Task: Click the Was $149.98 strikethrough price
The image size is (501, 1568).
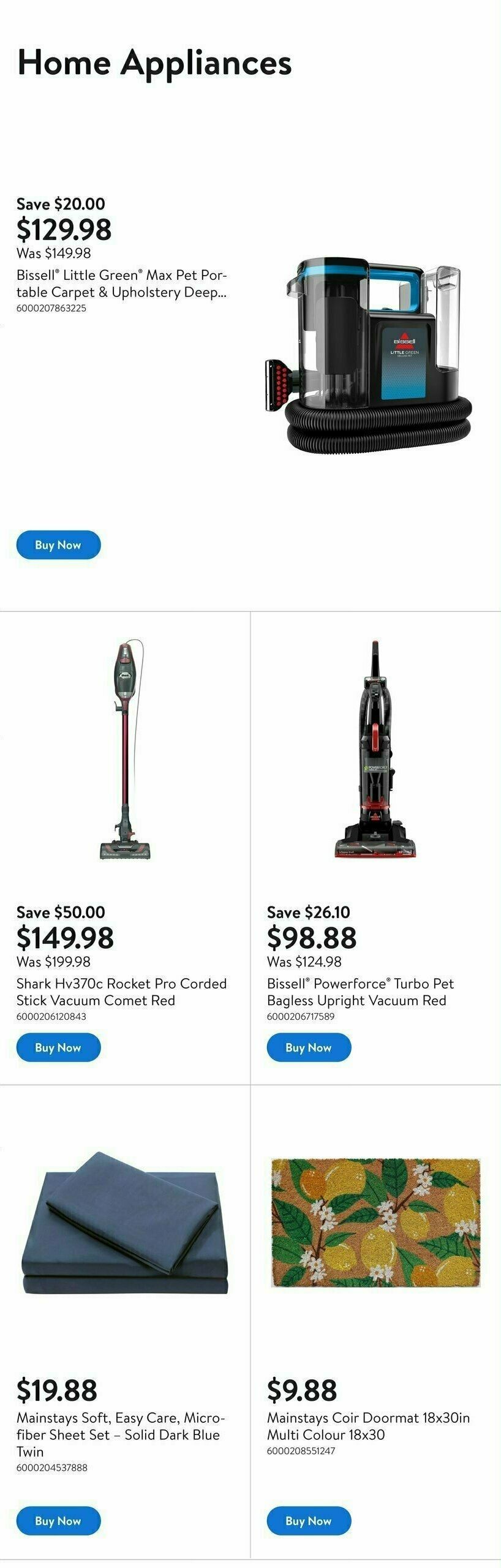Action: (x=53, y=253)
